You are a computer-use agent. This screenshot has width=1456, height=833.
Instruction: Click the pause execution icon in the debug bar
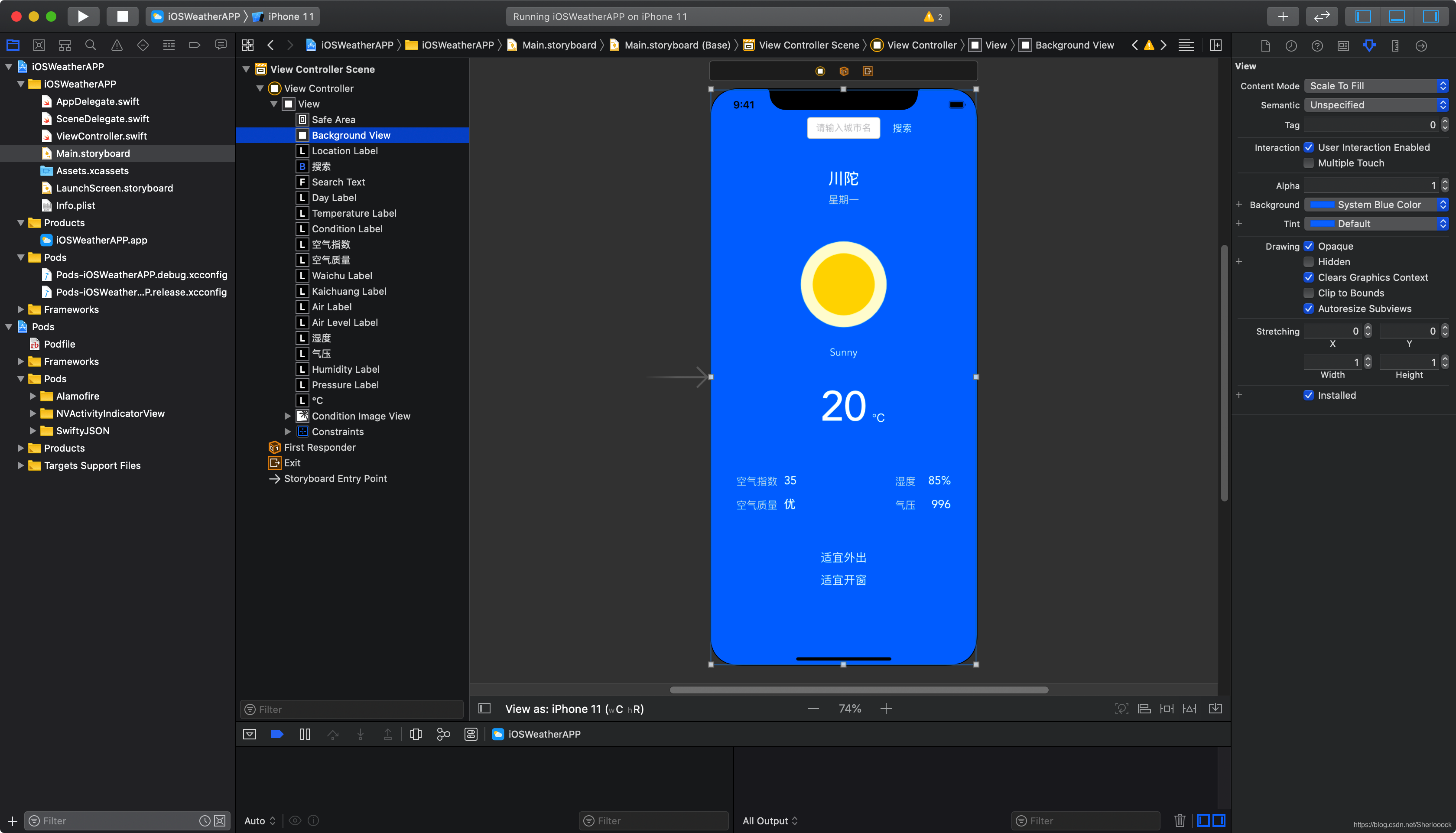(305, 734)
